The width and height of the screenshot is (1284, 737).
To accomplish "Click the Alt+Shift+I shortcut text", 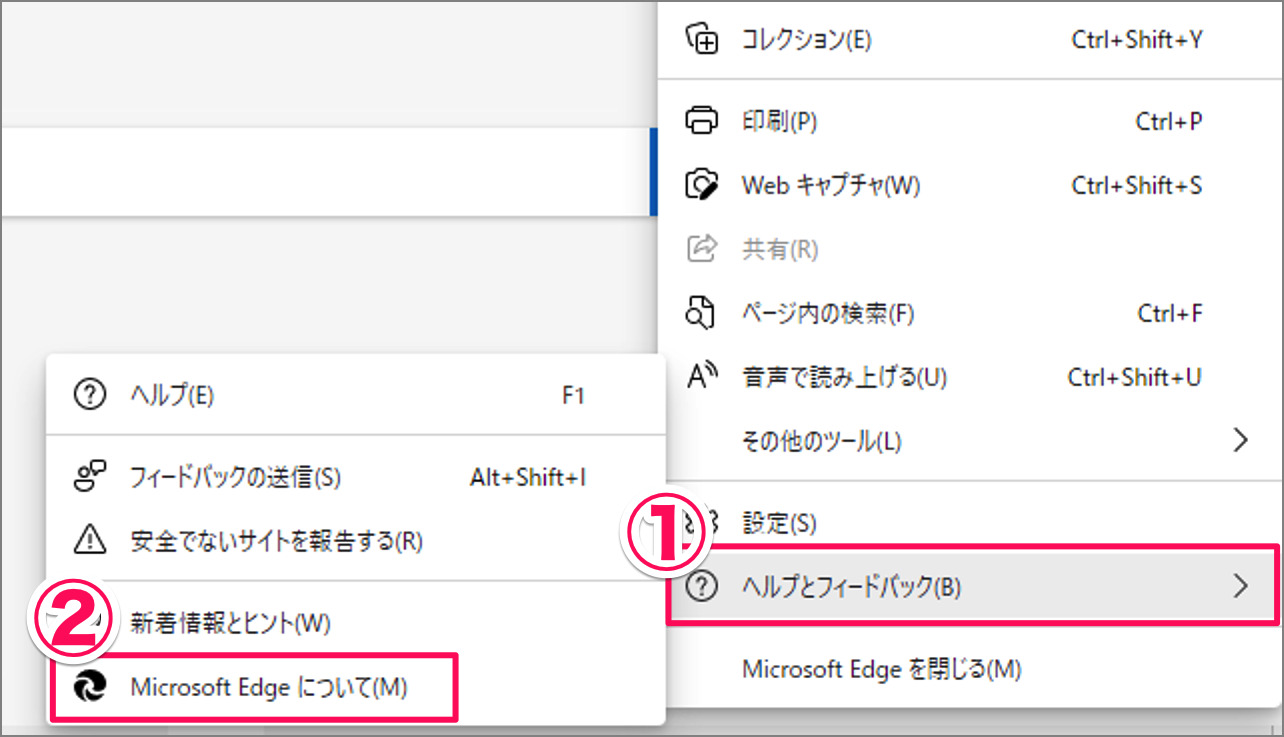I will coord(528,477).
